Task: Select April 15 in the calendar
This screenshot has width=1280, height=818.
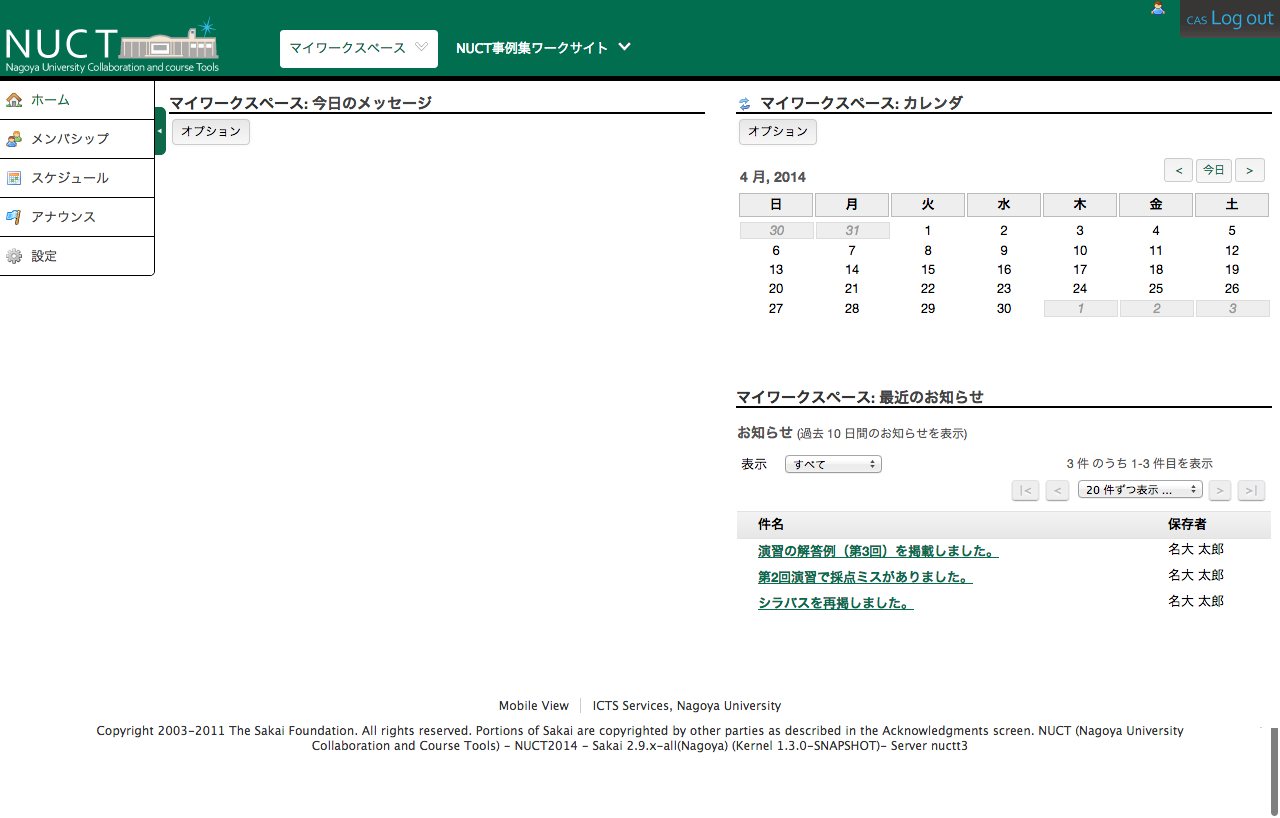Action: 928,270
